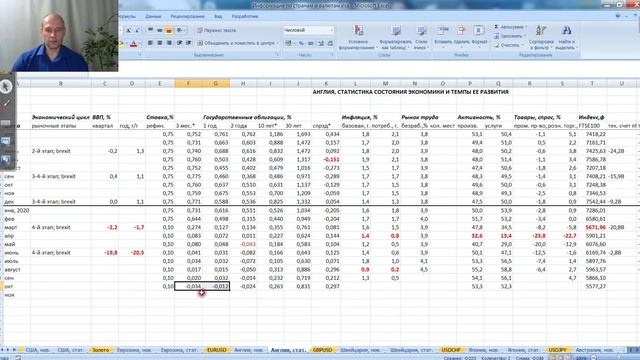Image resolution: width=640 pixels, height=360 pixels.
Task: Select cell with value -0,034
Action: pyautogui.click(x=188, y=287)
